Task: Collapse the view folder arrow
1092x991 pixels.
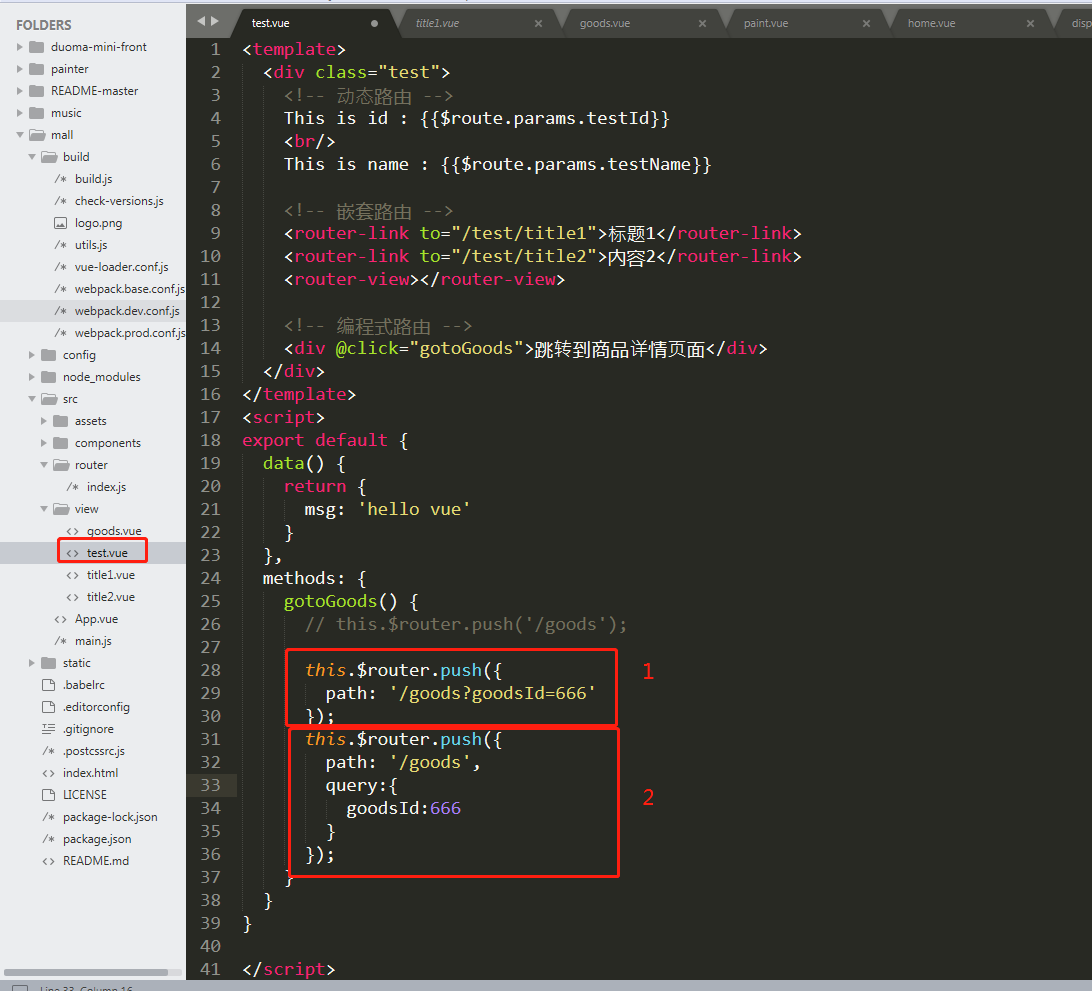Action: click(44, 508)
